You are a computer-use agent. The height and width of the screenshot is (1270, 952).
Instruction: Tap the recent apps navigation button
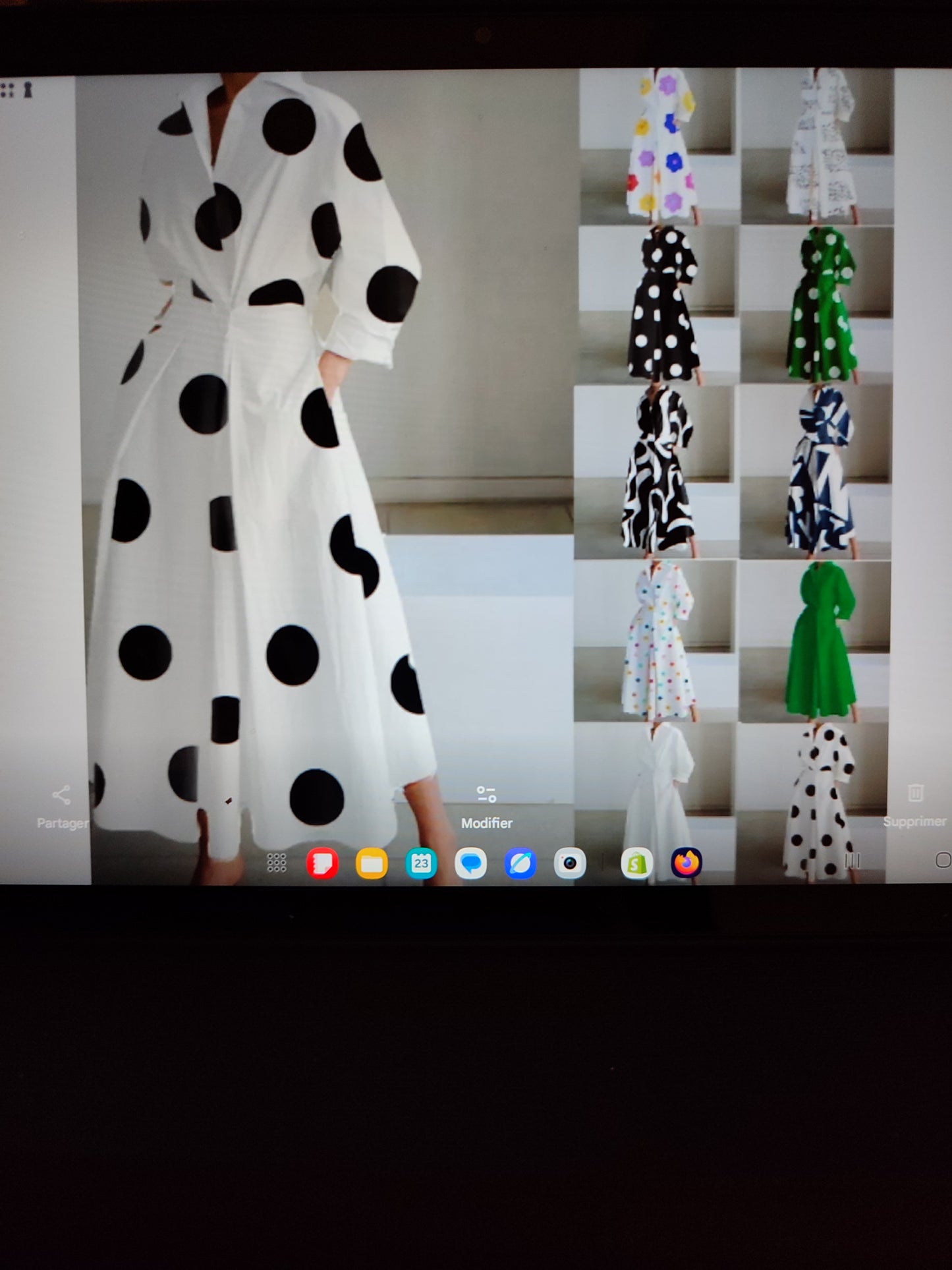853,860
